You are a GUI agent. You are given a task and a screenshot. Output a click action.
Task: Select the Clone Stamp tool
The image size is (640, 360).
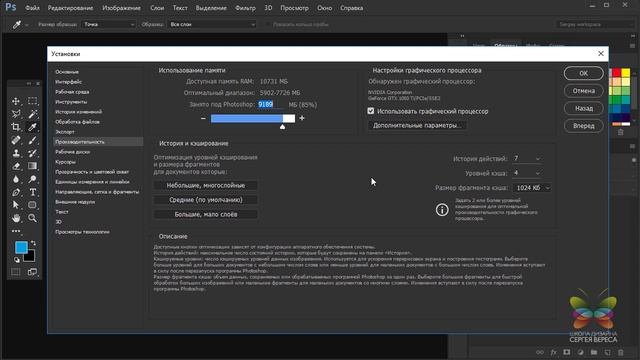click(16, 153)
